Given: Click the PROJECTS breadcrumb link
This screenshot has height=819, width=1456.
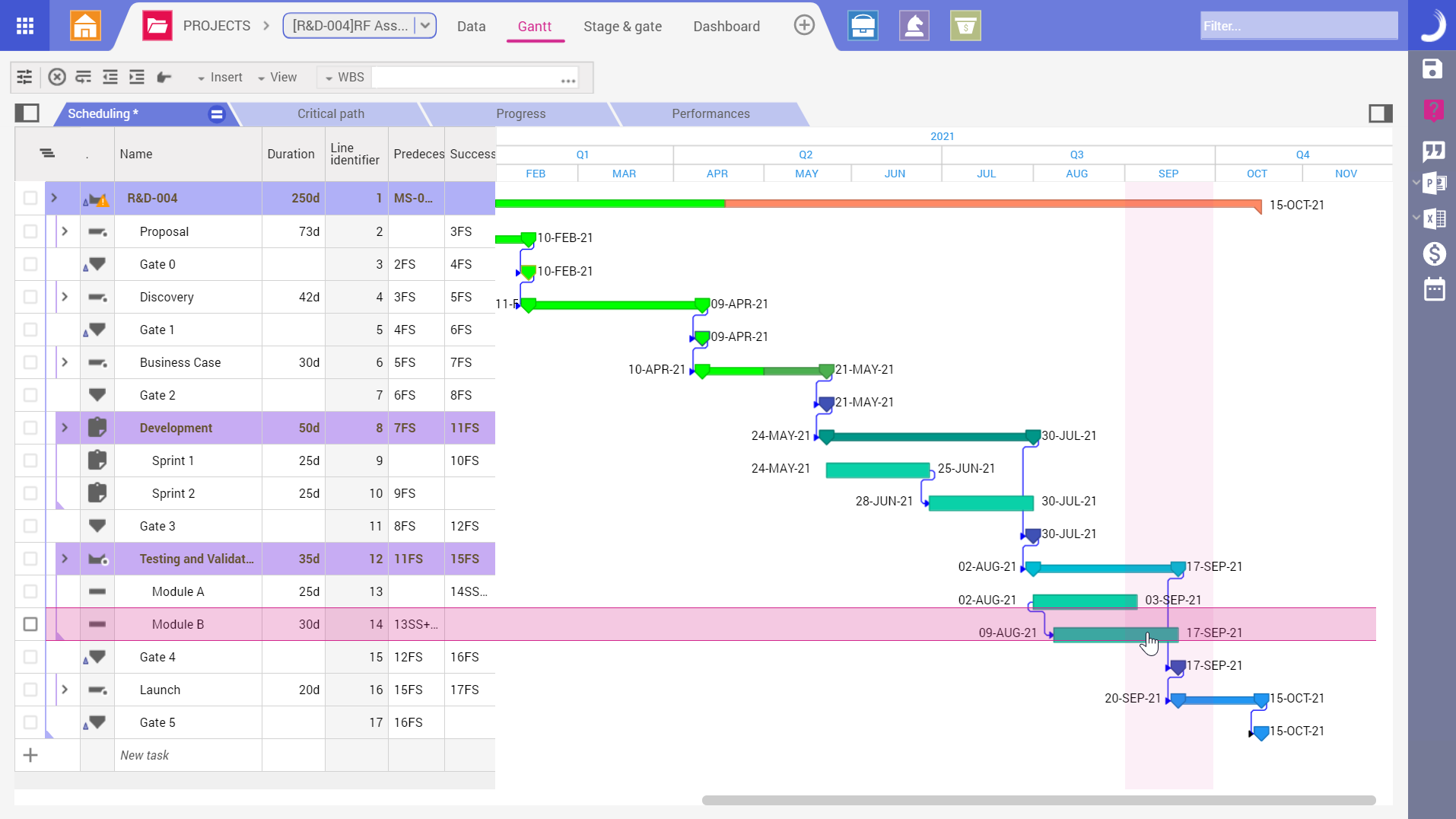Looking at the screenshot, I should (x=216, y=26).
